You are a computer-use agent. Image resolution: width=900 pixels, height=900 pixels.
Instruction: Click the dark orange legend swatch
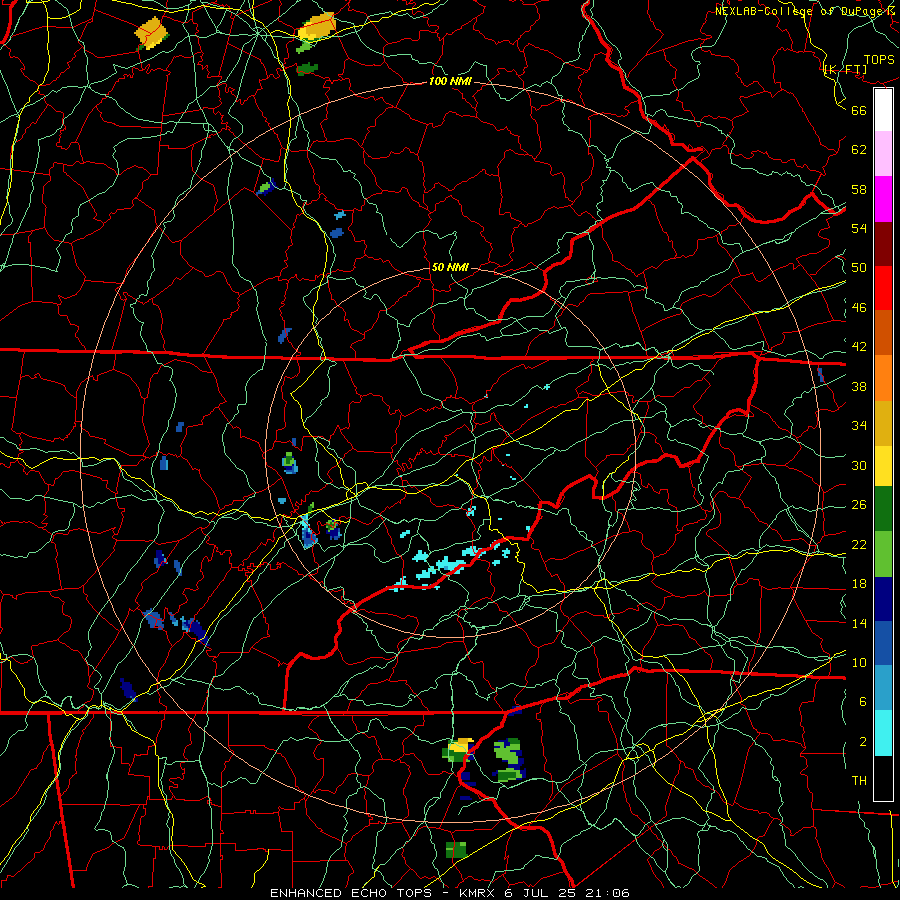point(883,333)
